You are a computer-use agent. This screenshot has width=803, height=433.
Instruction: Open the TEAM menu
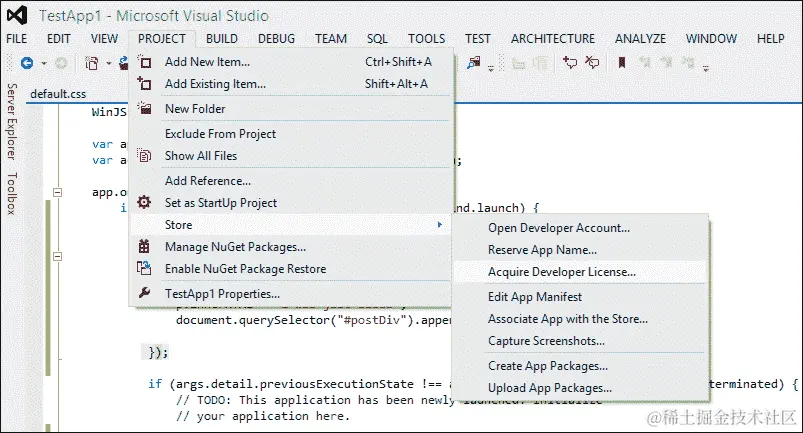coord(331,39)
